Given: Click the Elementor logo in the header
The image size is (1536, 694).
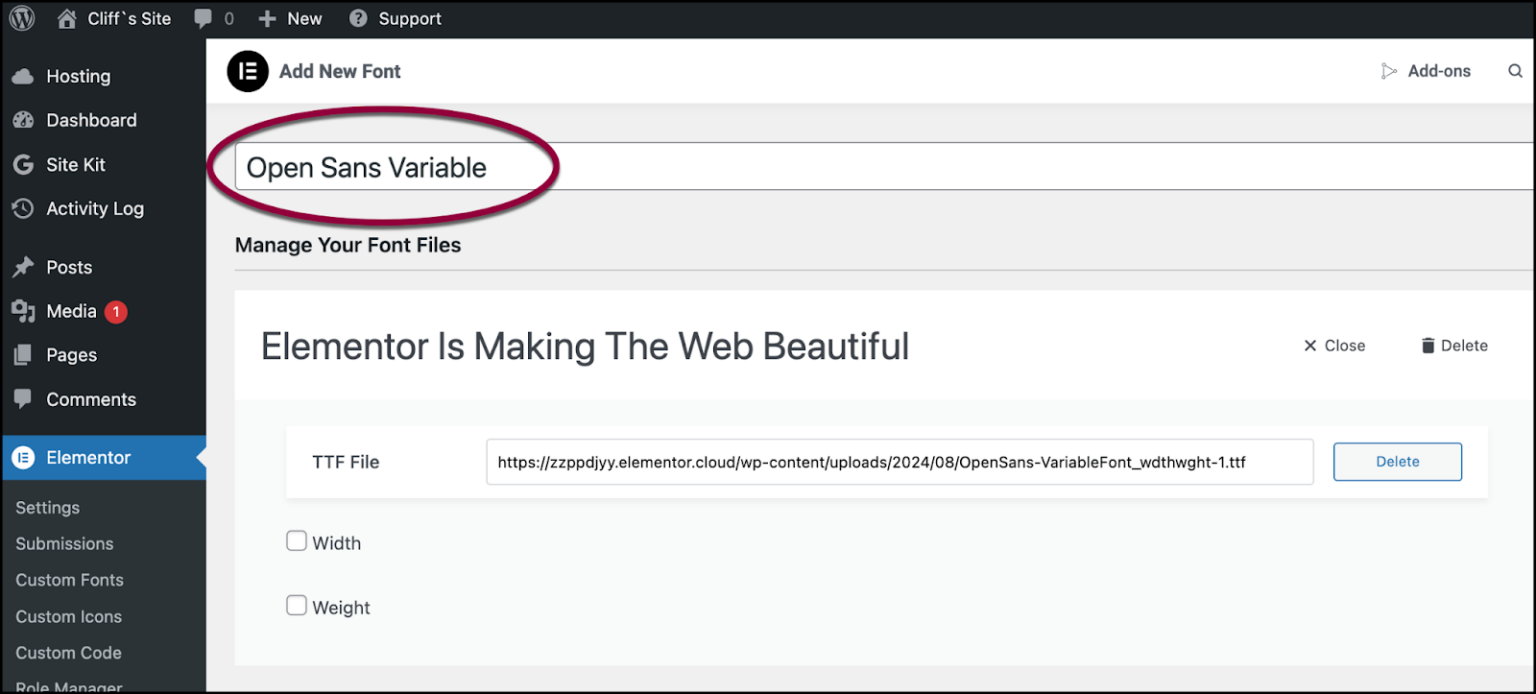Looking at the screenshot, I should click(247, 71).
